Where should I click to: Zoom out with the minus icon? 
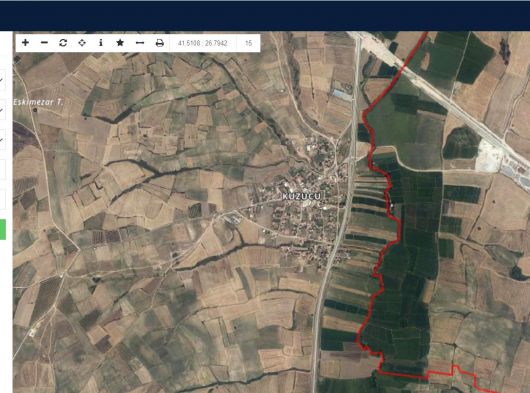coord(44,43)
